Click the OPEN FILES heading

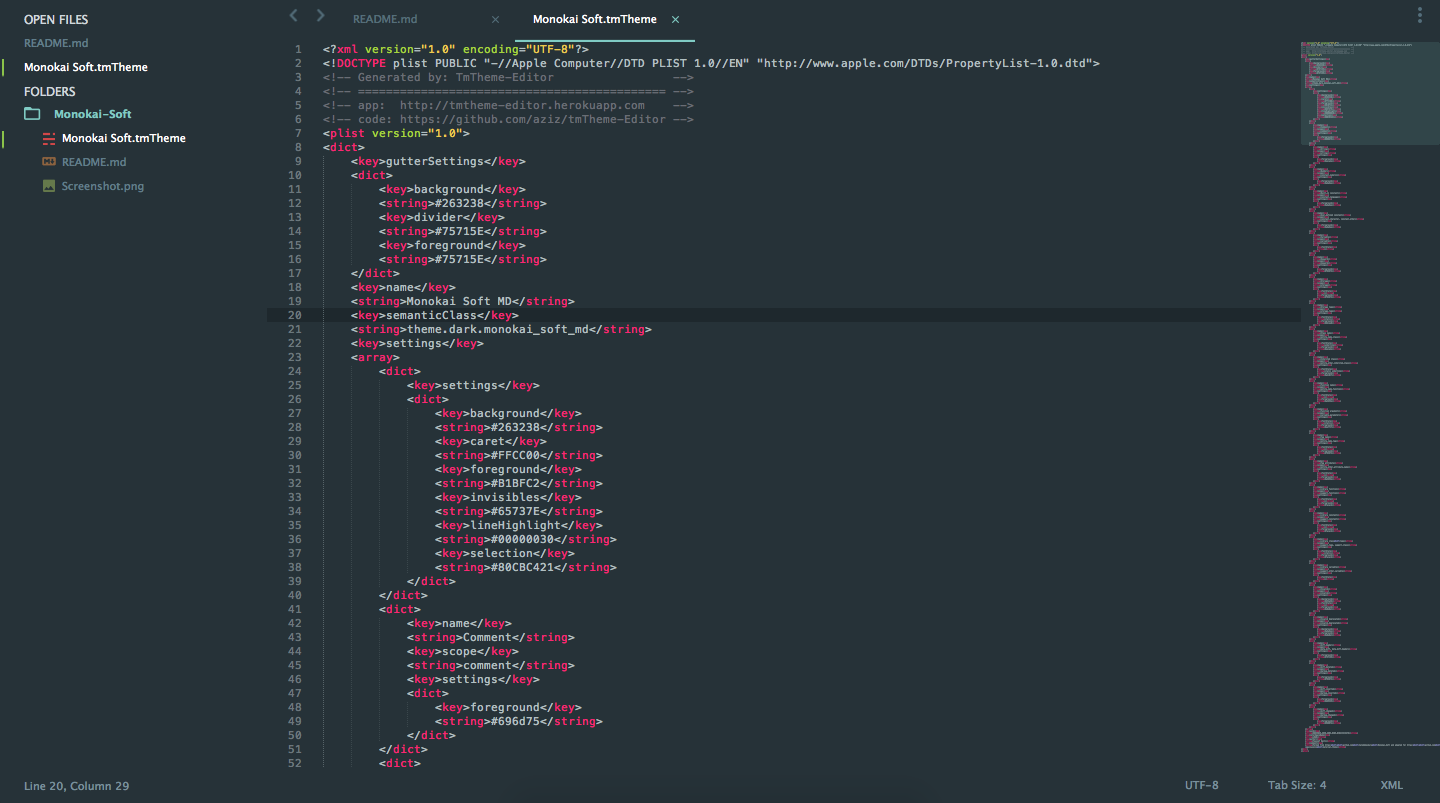click(56, 19)
